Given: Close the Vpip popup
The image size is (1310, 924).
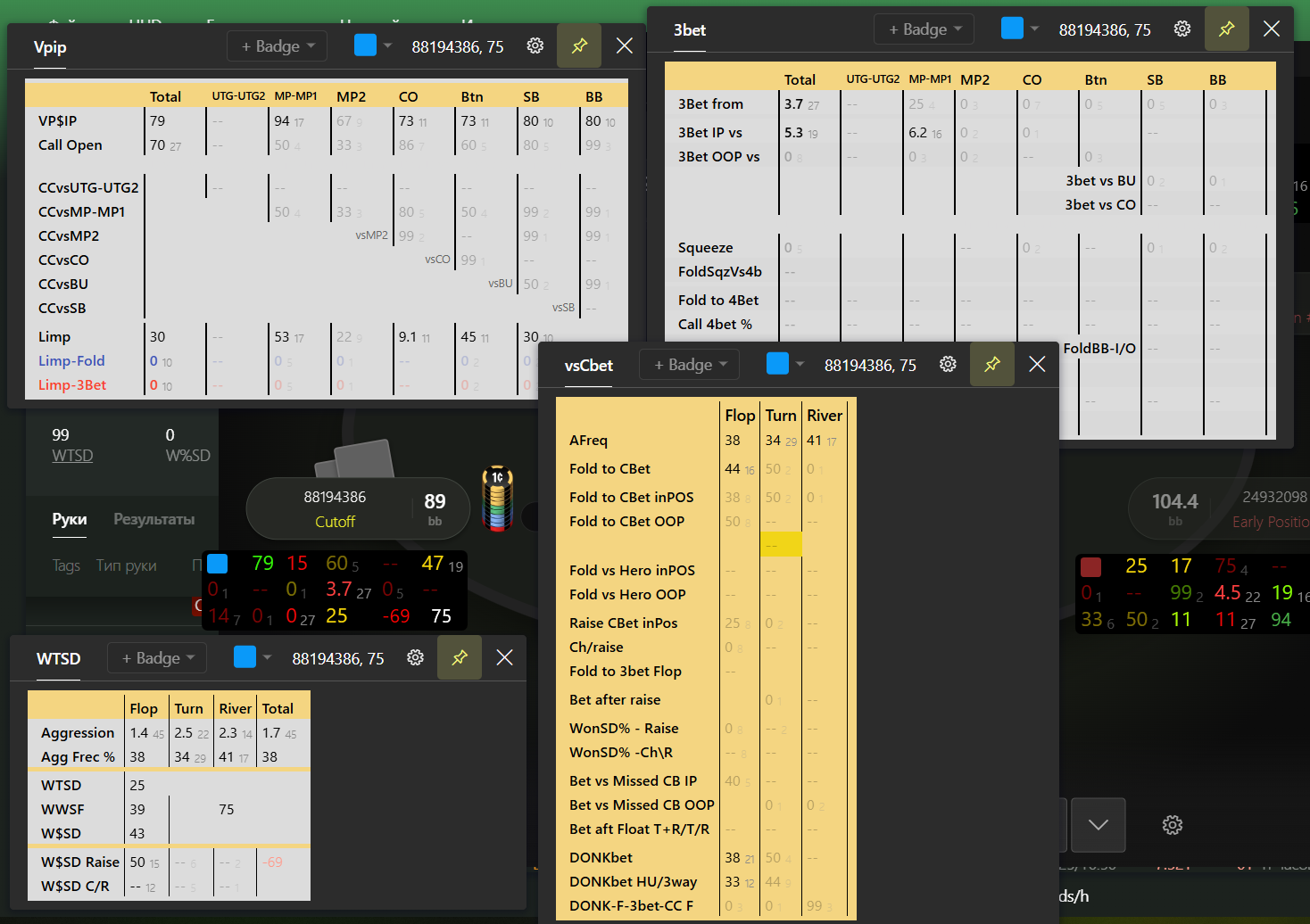Looking at the screenshot, I should pyautogui.click(x=625, y=45).
